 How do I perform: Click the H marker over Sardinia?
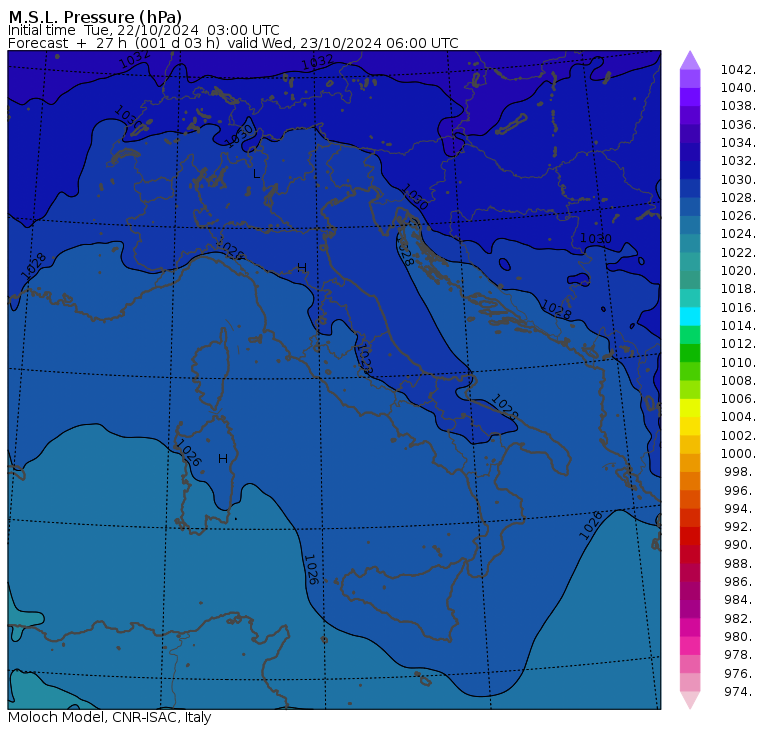[223, 459]
